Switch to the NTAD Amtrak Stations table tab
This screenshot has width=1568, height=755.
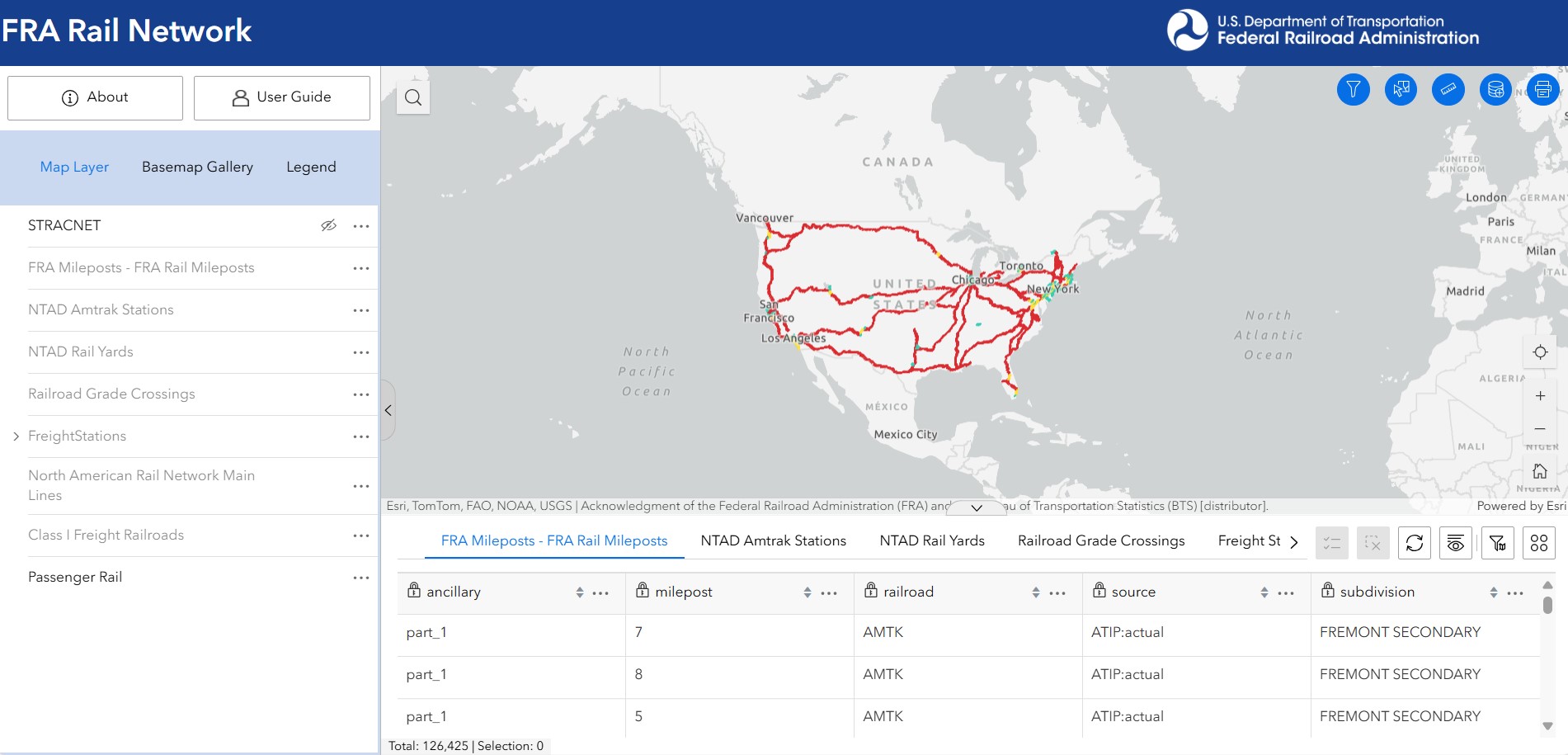[x=772, y=540]
